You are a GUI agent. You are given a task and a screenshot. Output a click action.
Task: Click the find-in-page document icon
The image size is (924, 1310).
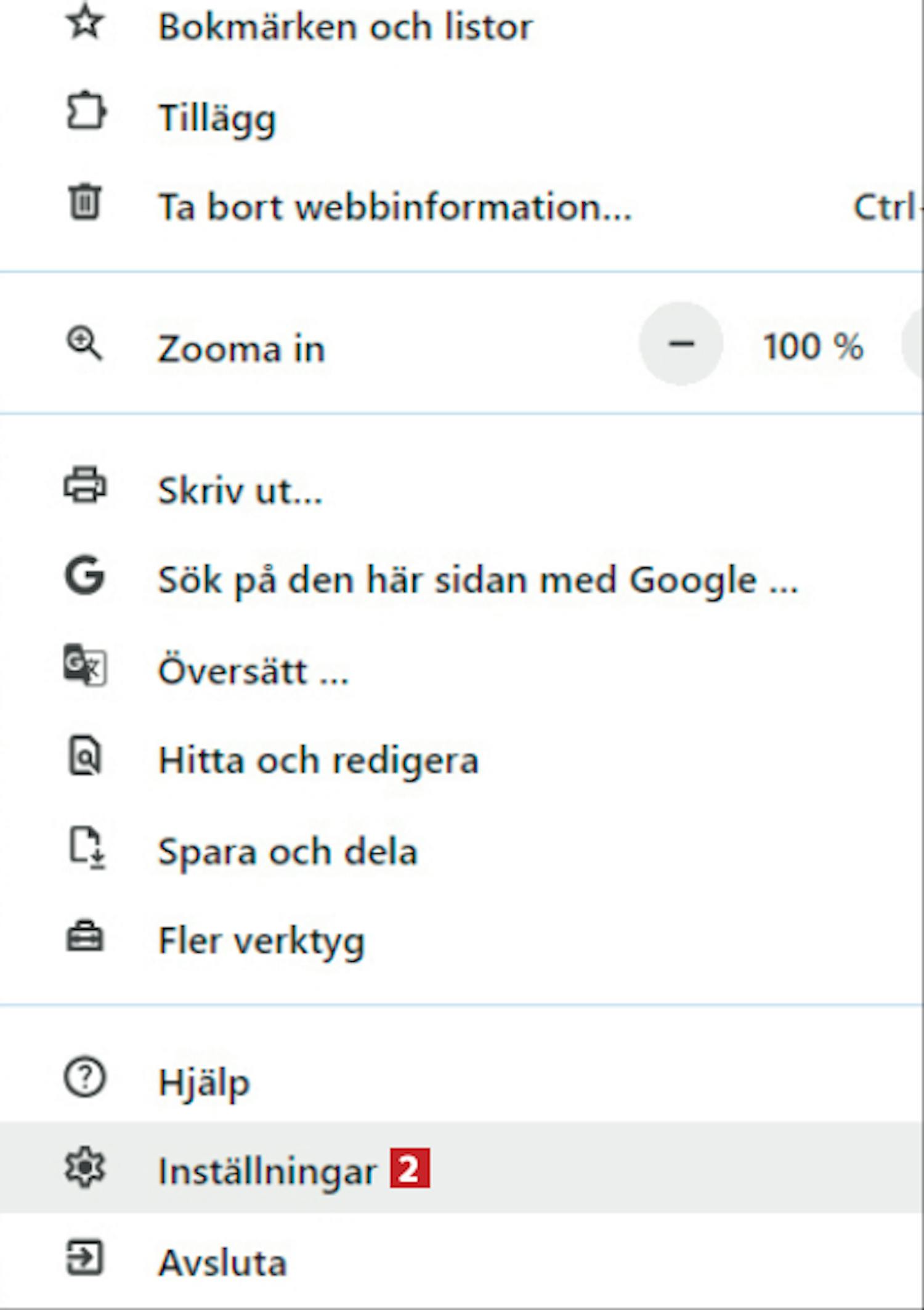coord(84,755)
